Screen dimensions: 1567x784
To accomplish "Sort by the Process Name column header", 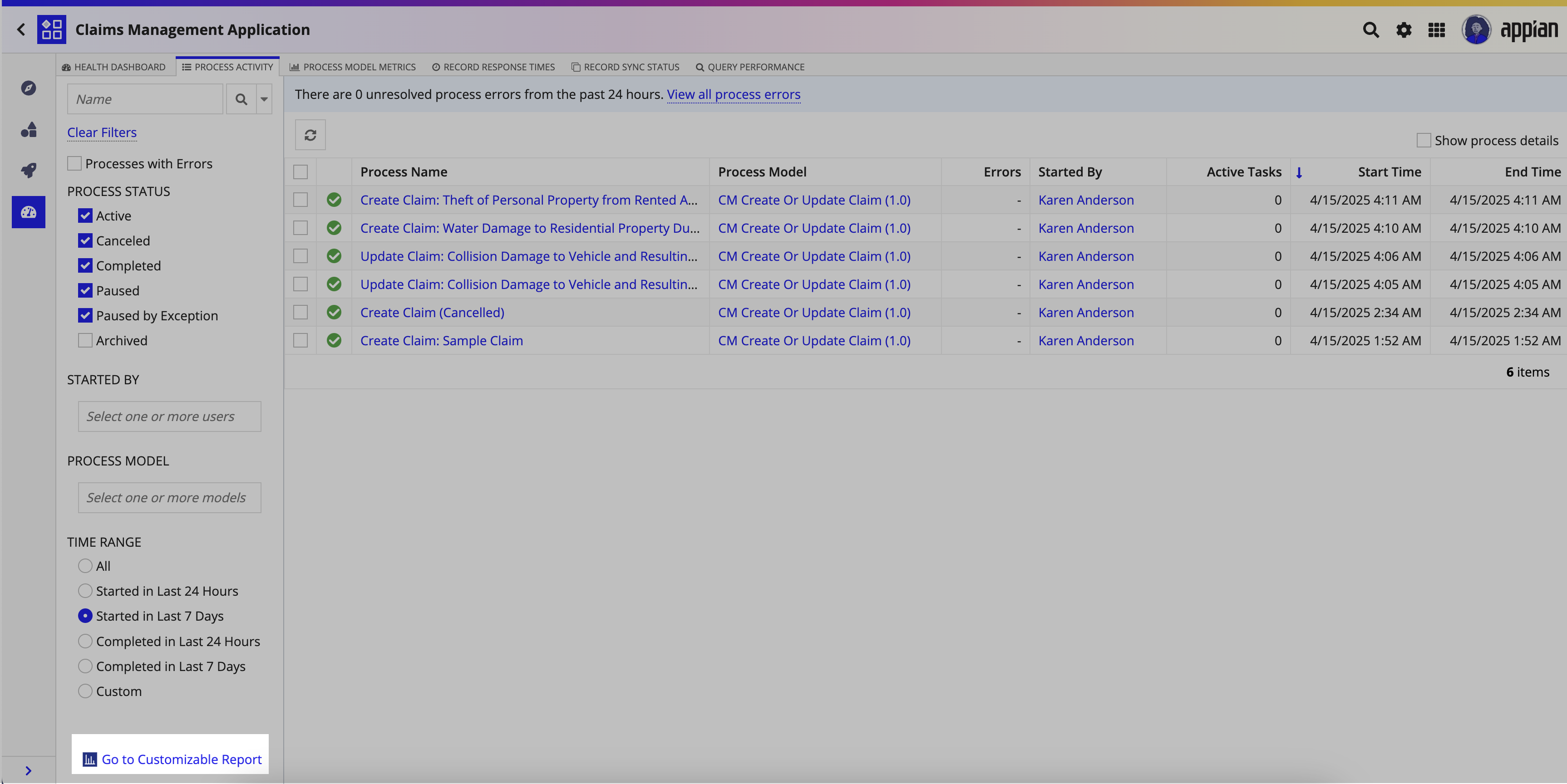I will coord(404,172).
